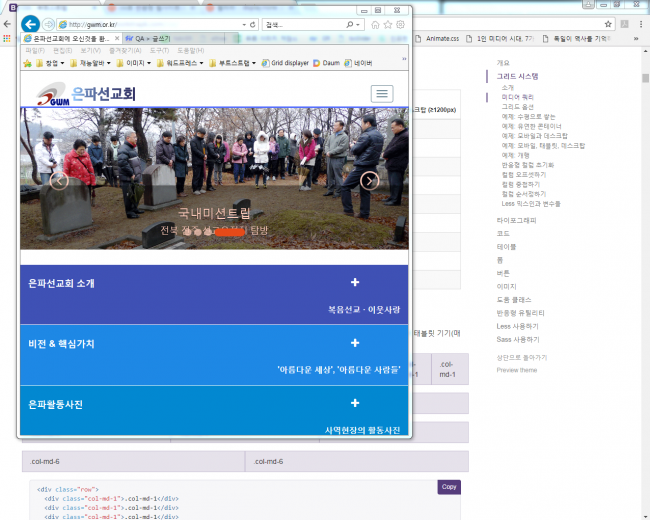Copy the code snippet with Copy button
This screenshot has width=650, height=520.
click(449, 487)
